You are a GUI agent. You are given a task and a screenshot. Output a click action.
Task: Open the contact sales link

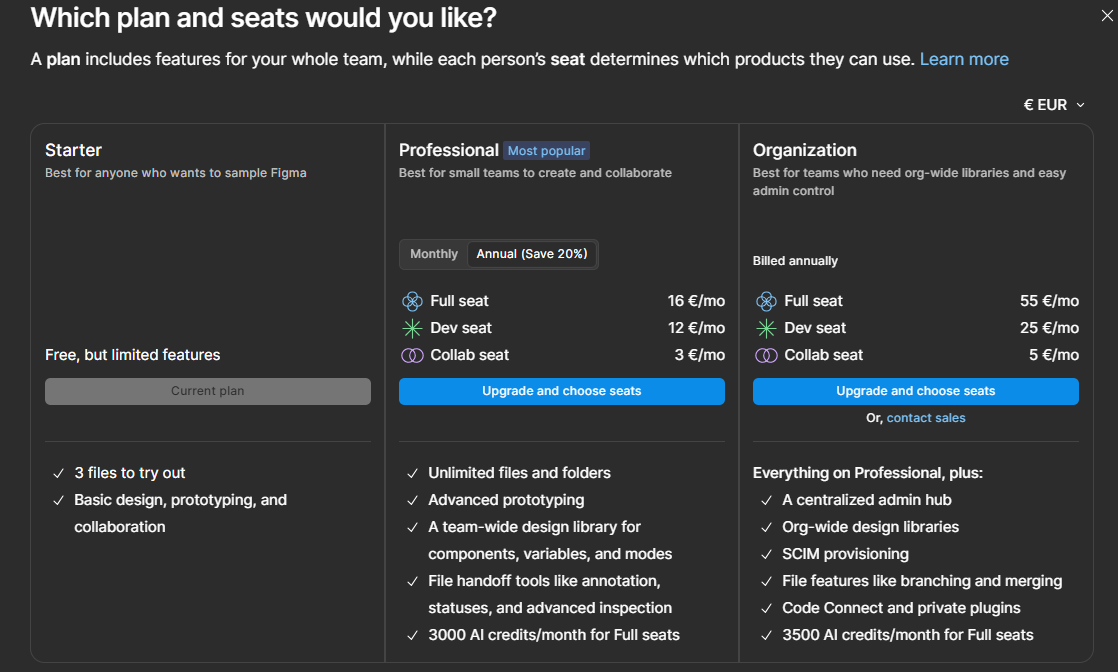pyautogui.click(x=926, y=418)
